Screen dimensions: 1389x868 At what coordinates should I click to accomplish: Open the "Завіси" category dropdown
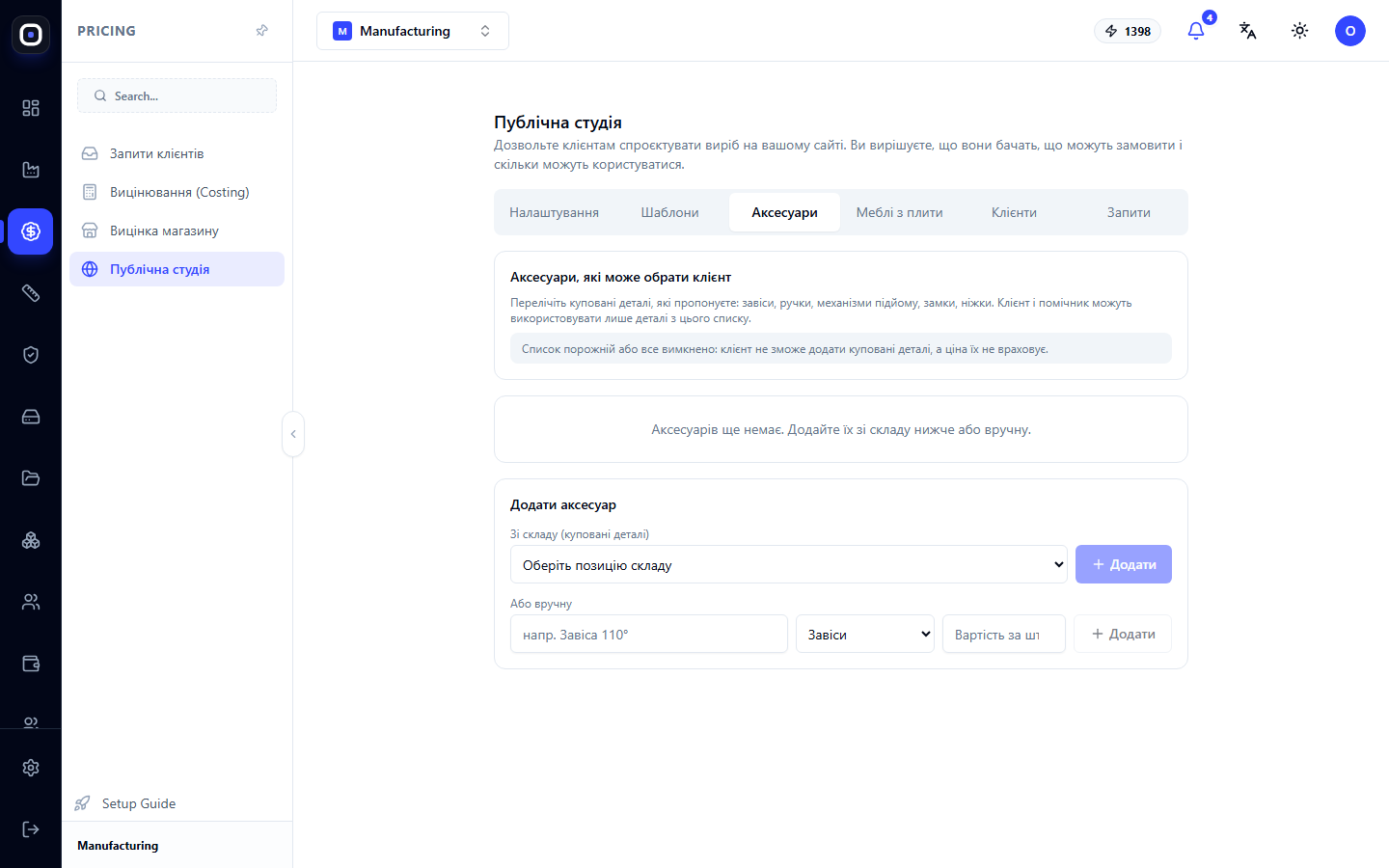865,634
